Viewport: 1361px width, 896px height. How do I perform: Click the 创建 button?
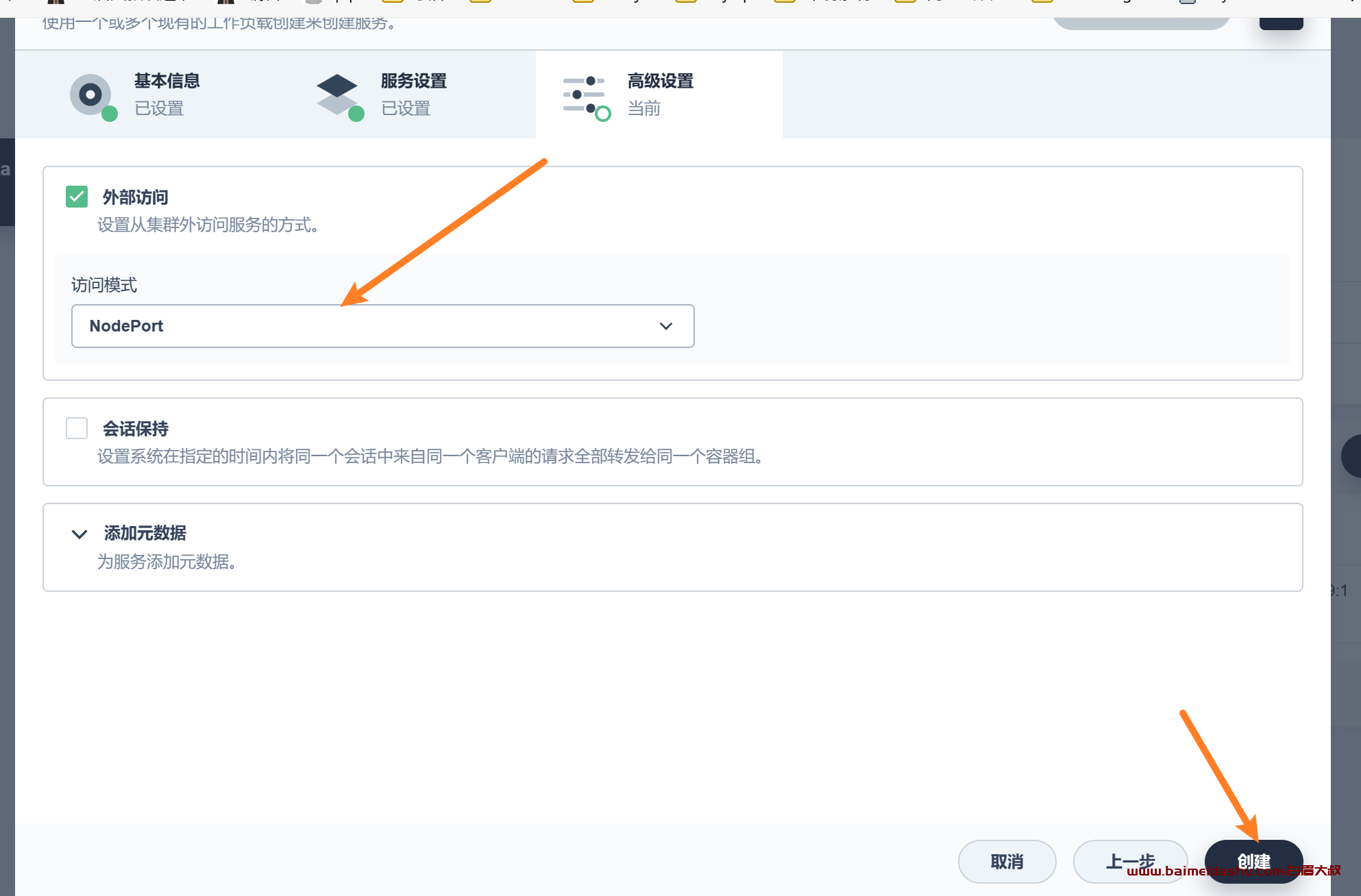pyautogui.click(x=1253, y=862)
